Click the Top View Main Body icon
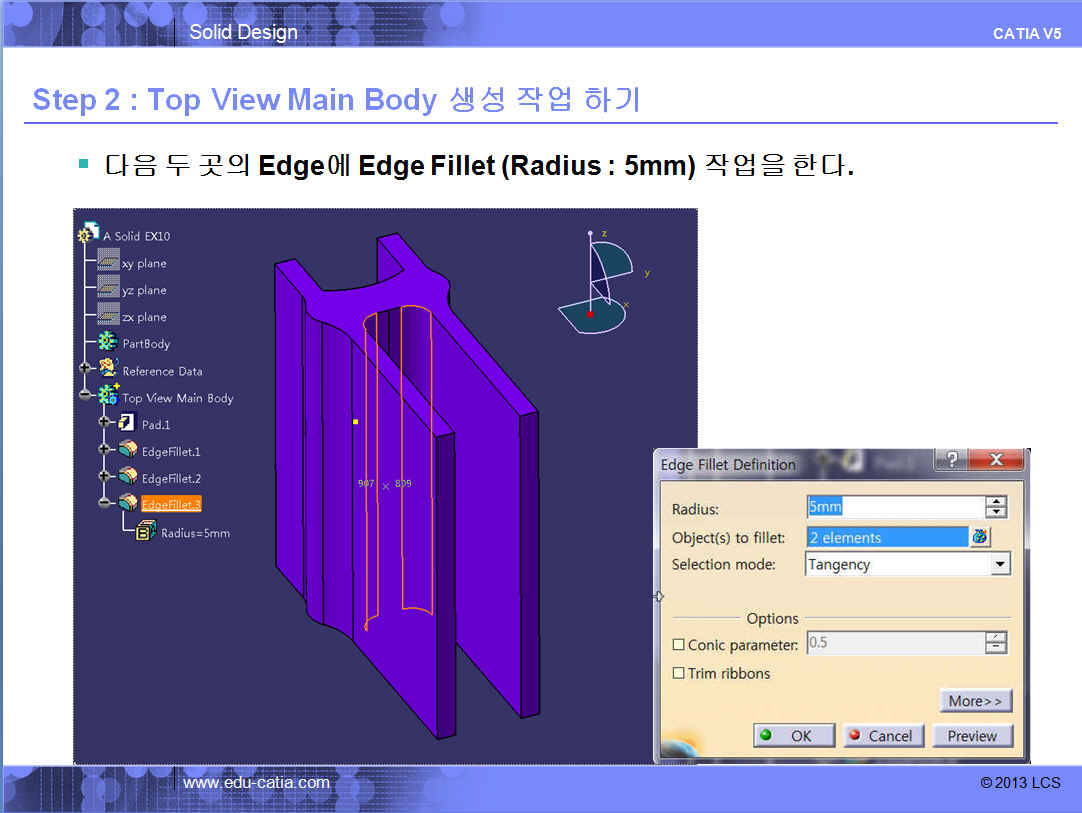1082x813 pixels. click(108, 395)
